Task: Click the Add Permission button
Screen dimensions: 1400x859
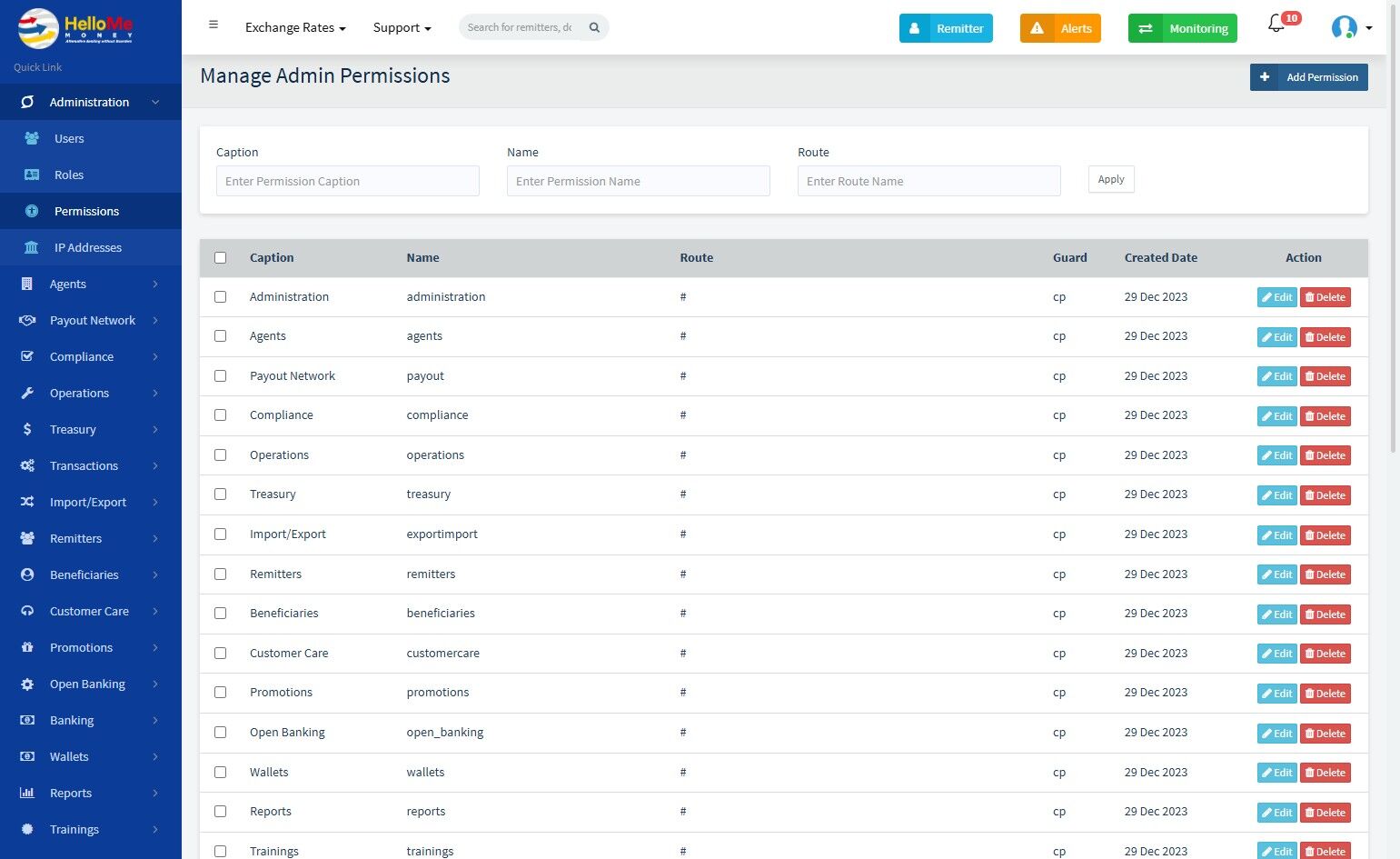Action: point(1309,77)
